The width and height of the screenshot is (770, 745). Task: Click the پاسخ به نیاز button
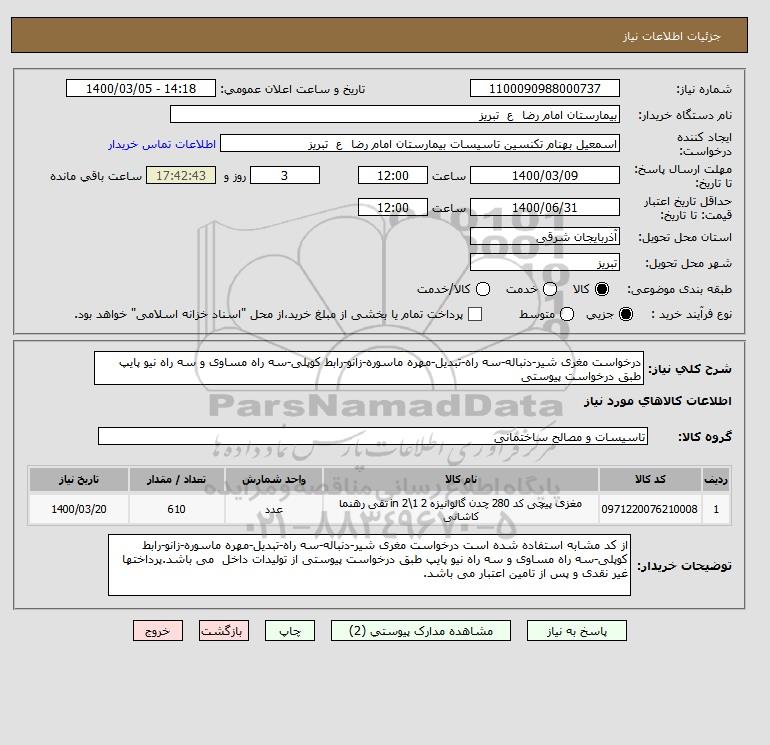point(577,631)
